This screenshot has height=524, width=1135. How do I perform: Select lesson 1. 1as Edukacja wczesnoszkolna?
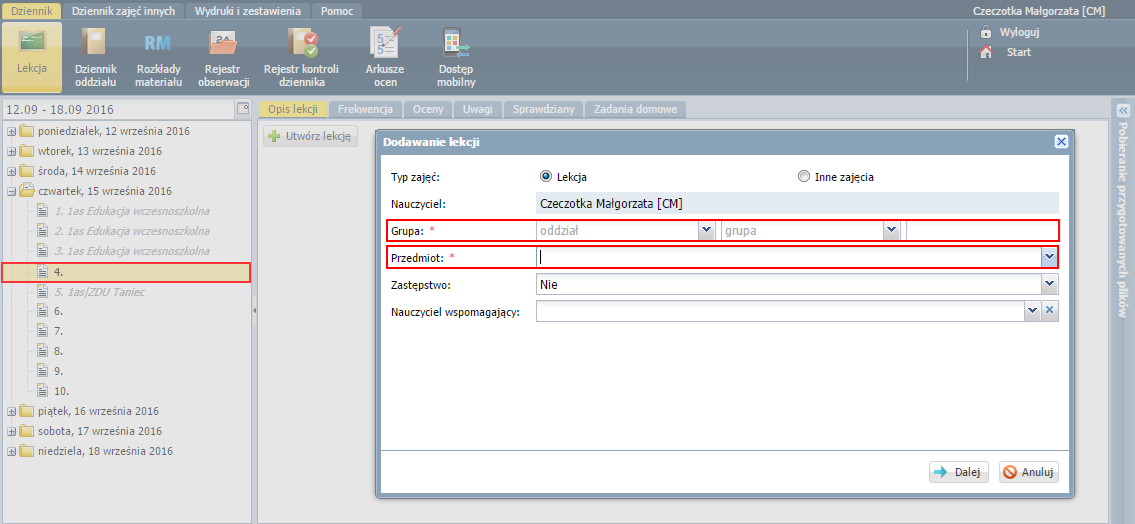point(132,211)
